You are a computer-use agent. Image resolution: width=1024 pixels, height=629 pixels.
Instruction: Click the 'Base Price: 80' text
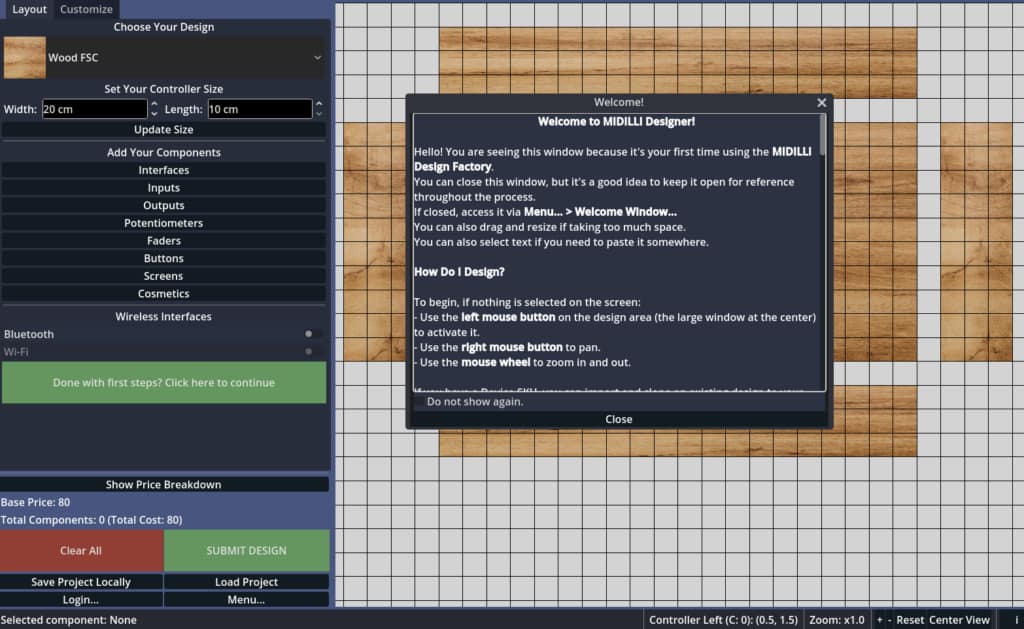click(x=35, y=502)
